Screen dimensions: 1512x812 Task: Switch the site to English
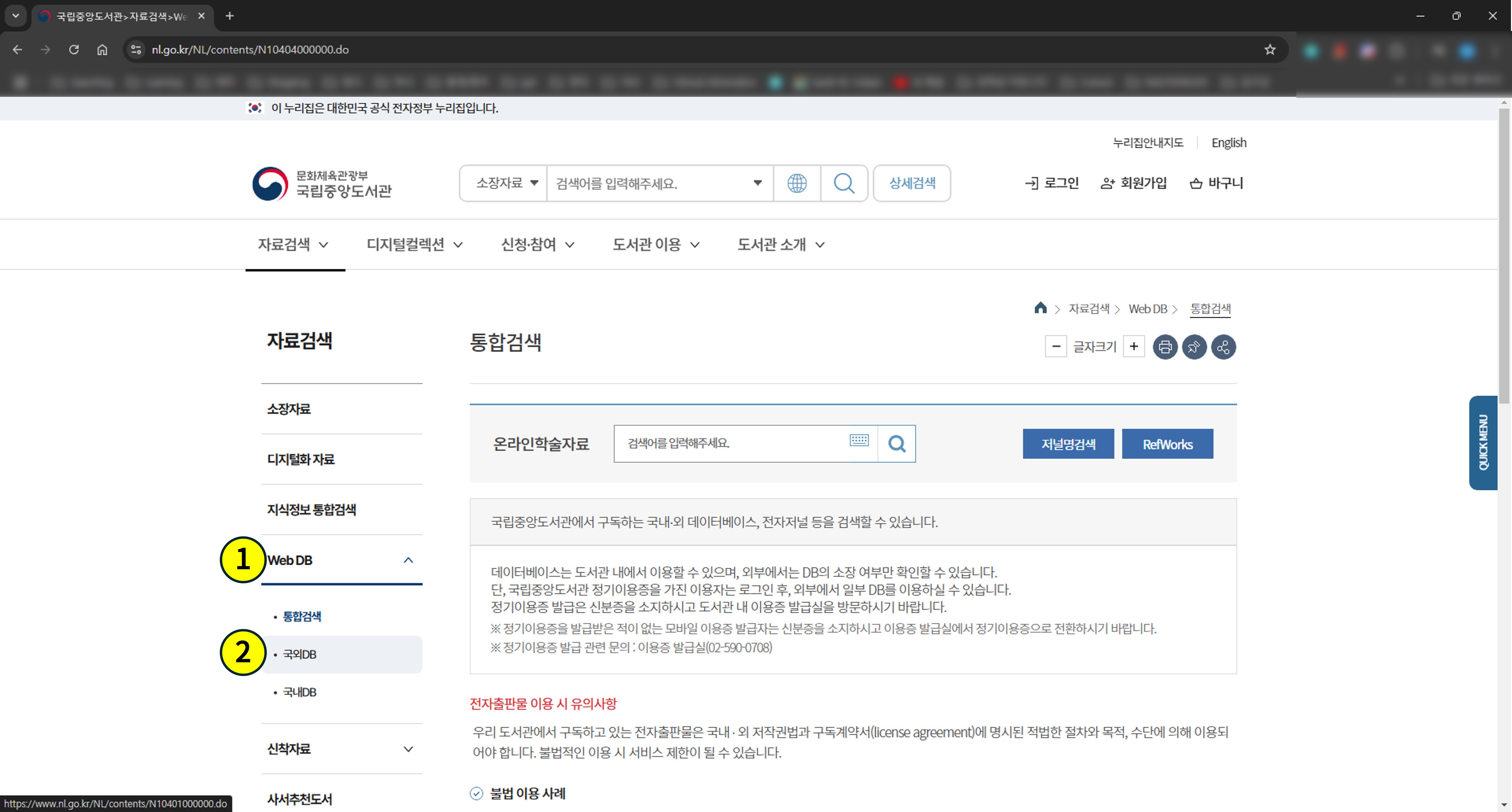click(x=1229, y=142)
